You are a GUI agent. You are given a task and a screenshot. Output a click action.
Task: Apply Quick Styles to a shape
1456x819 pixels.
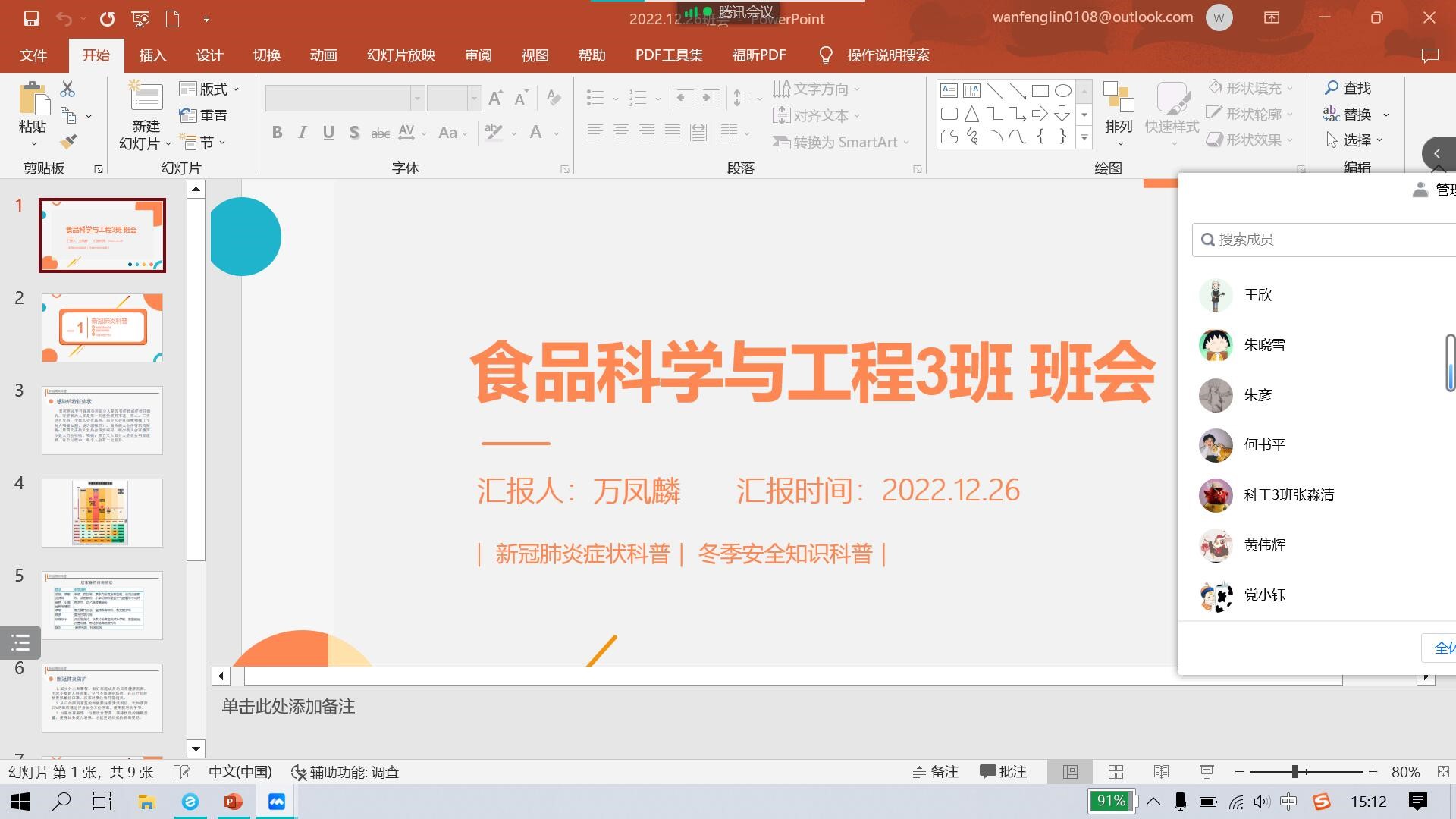pos(1173,112)
